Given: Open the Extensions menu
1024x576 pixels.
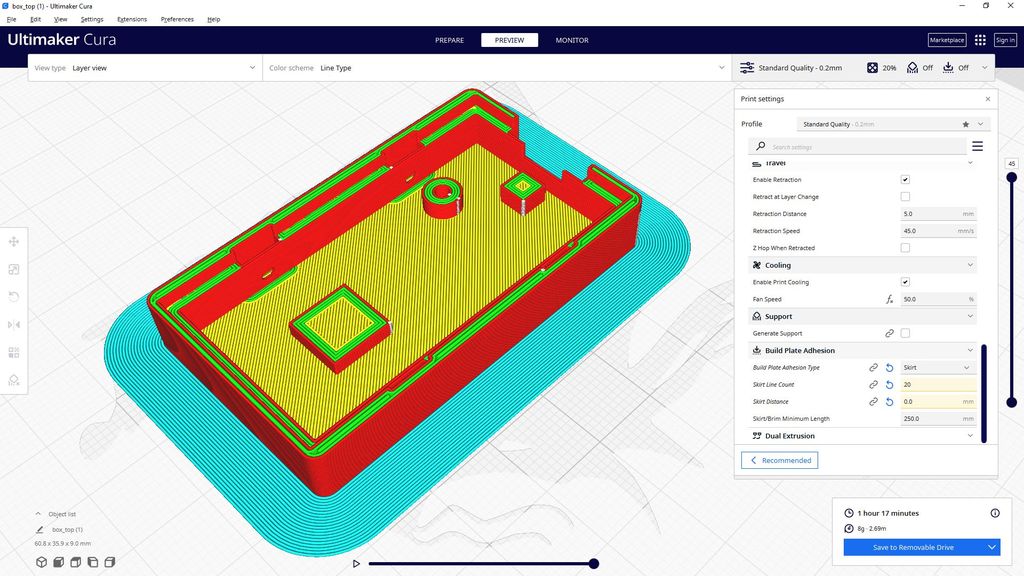Looking at the screenshot, I should 131,18.
